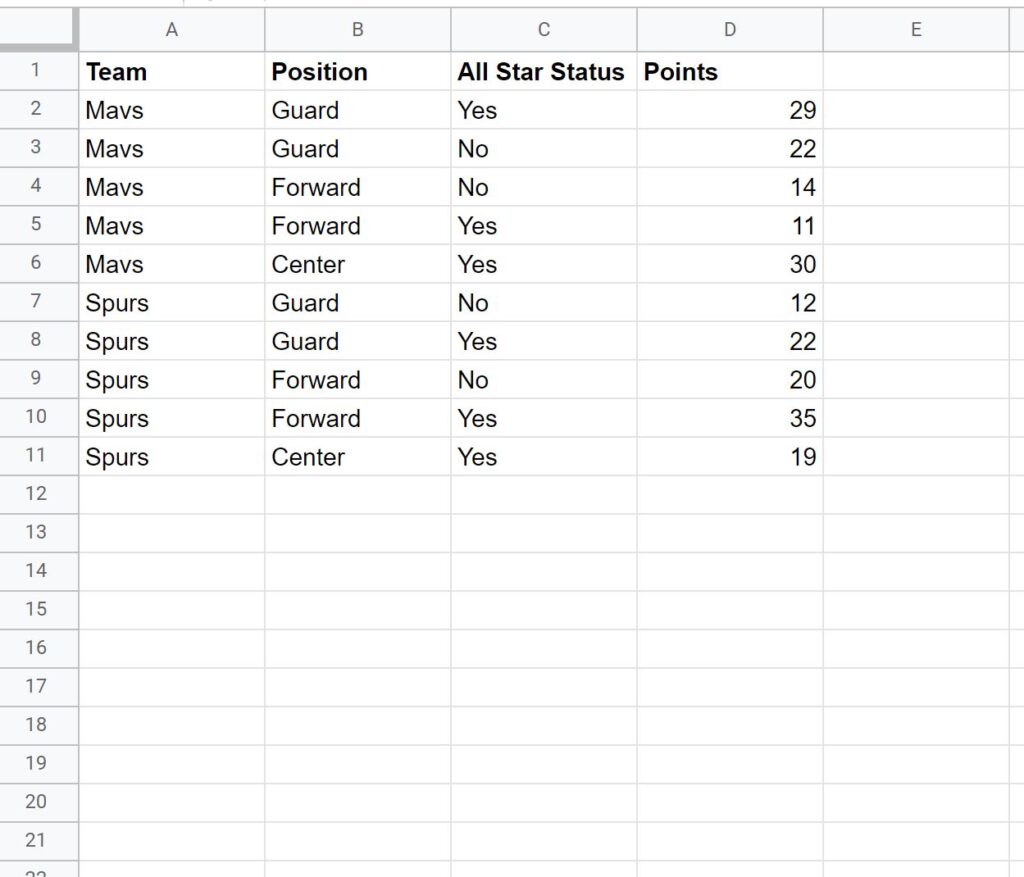Click the Forward cell in row 9

pos(357,379)
